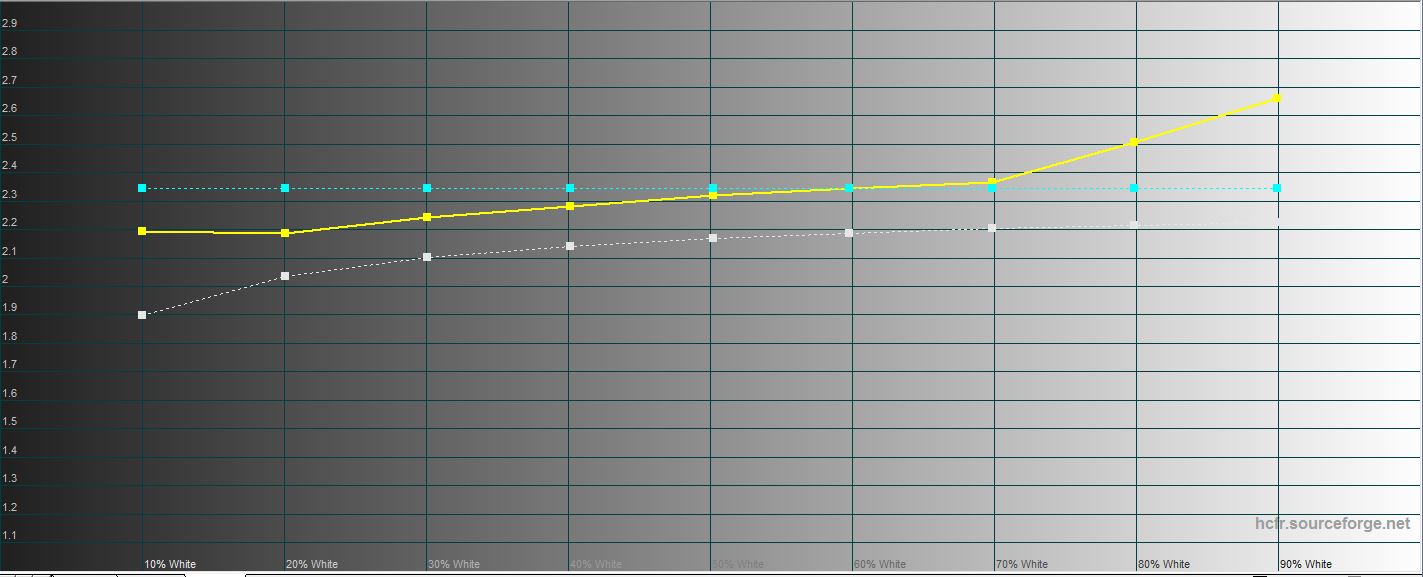Click the '10% White' axis label
The image size is (1423, 577).
click(x=170, y=564)
